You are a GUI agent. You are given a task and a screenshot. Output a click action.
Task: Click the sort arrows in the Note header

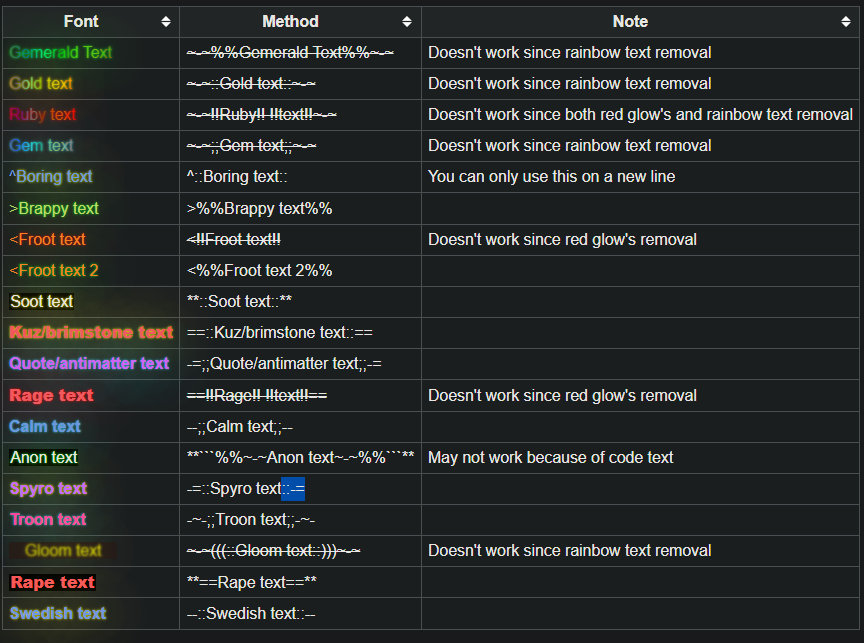tap(847, 21)
